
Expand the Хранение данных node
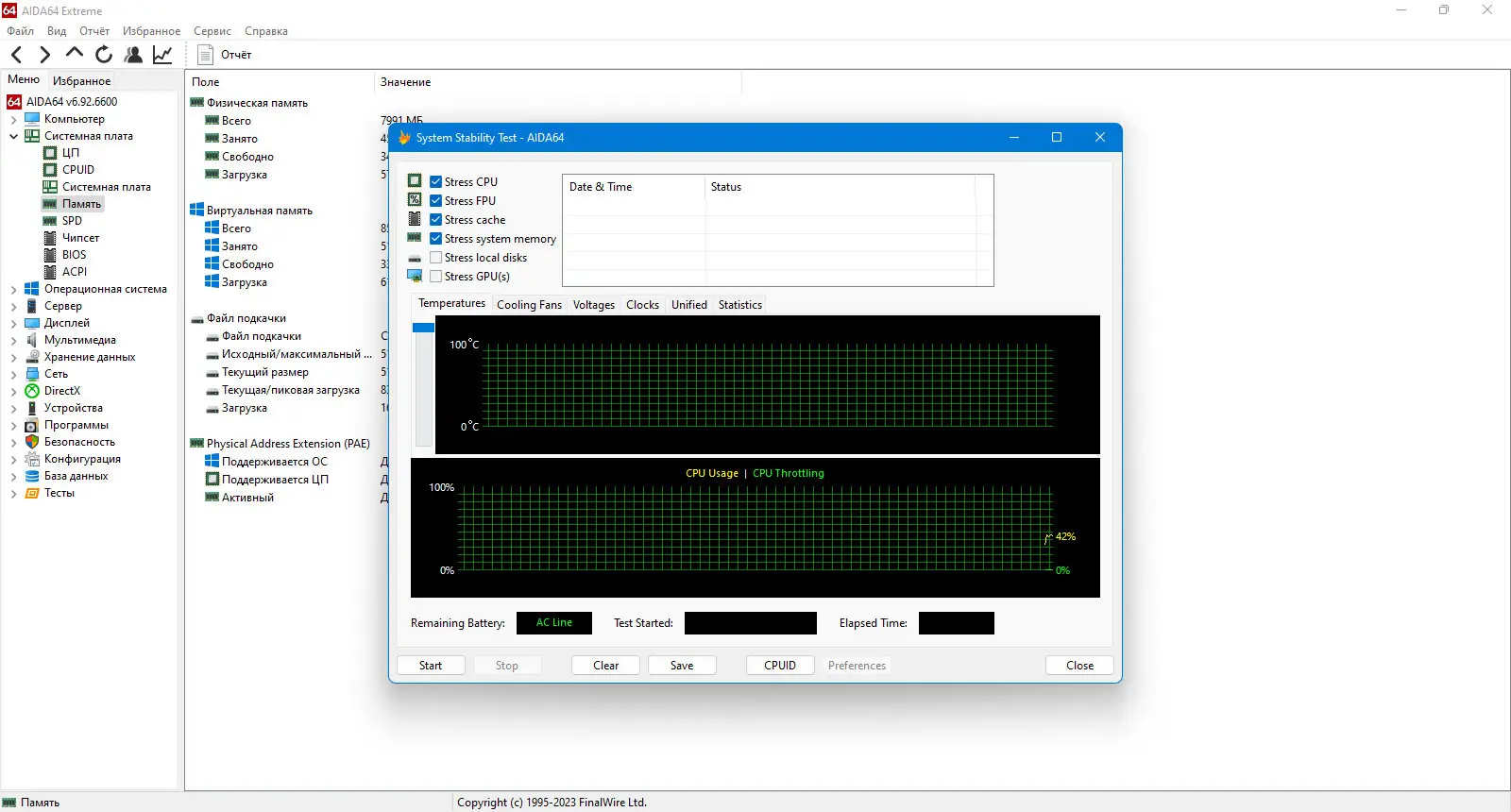coord(13,358)
